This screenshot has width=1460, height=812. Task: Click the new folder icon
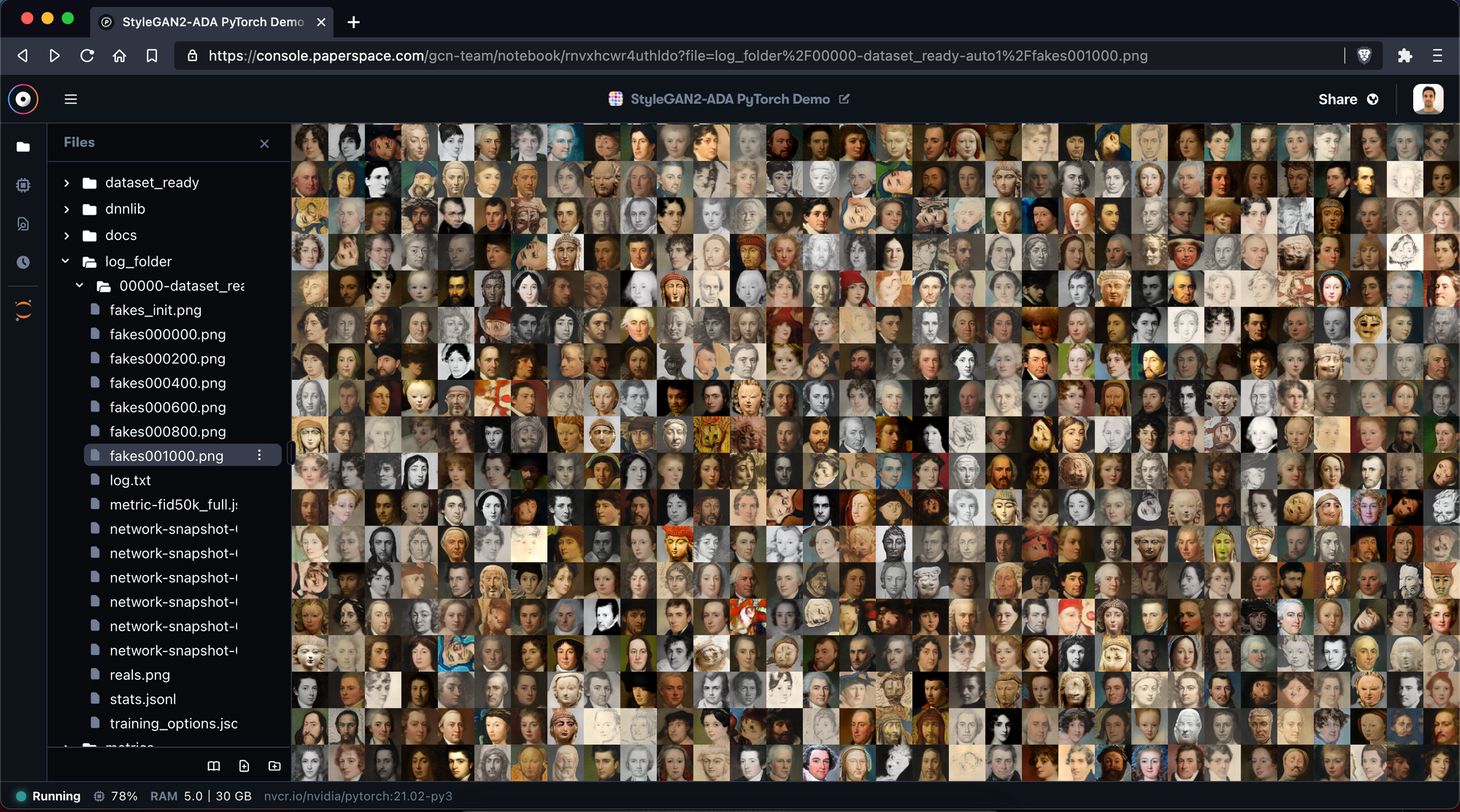click(x=274, y=765)
